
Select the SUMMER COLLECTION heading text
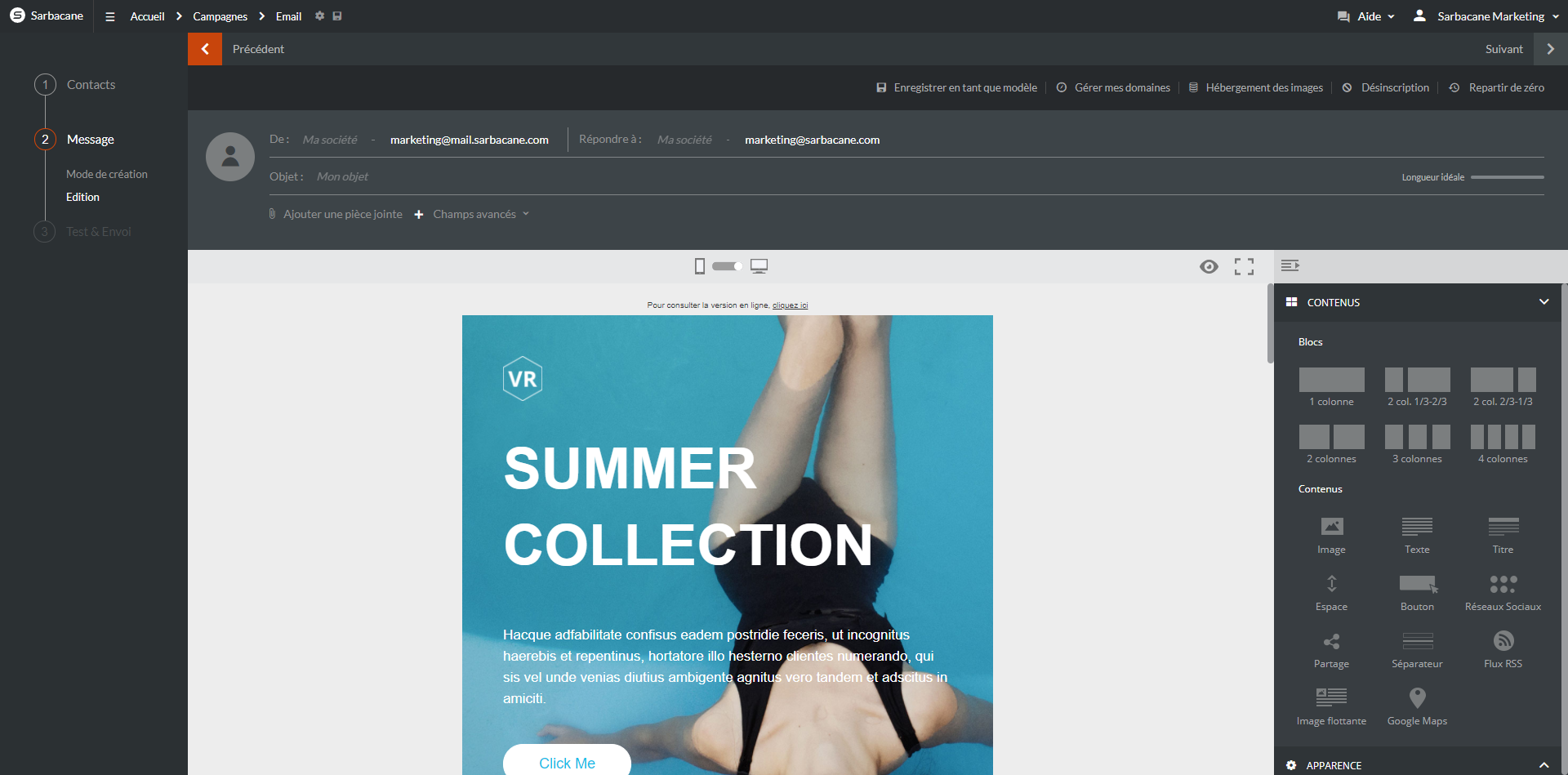click(x=688, y=506)
